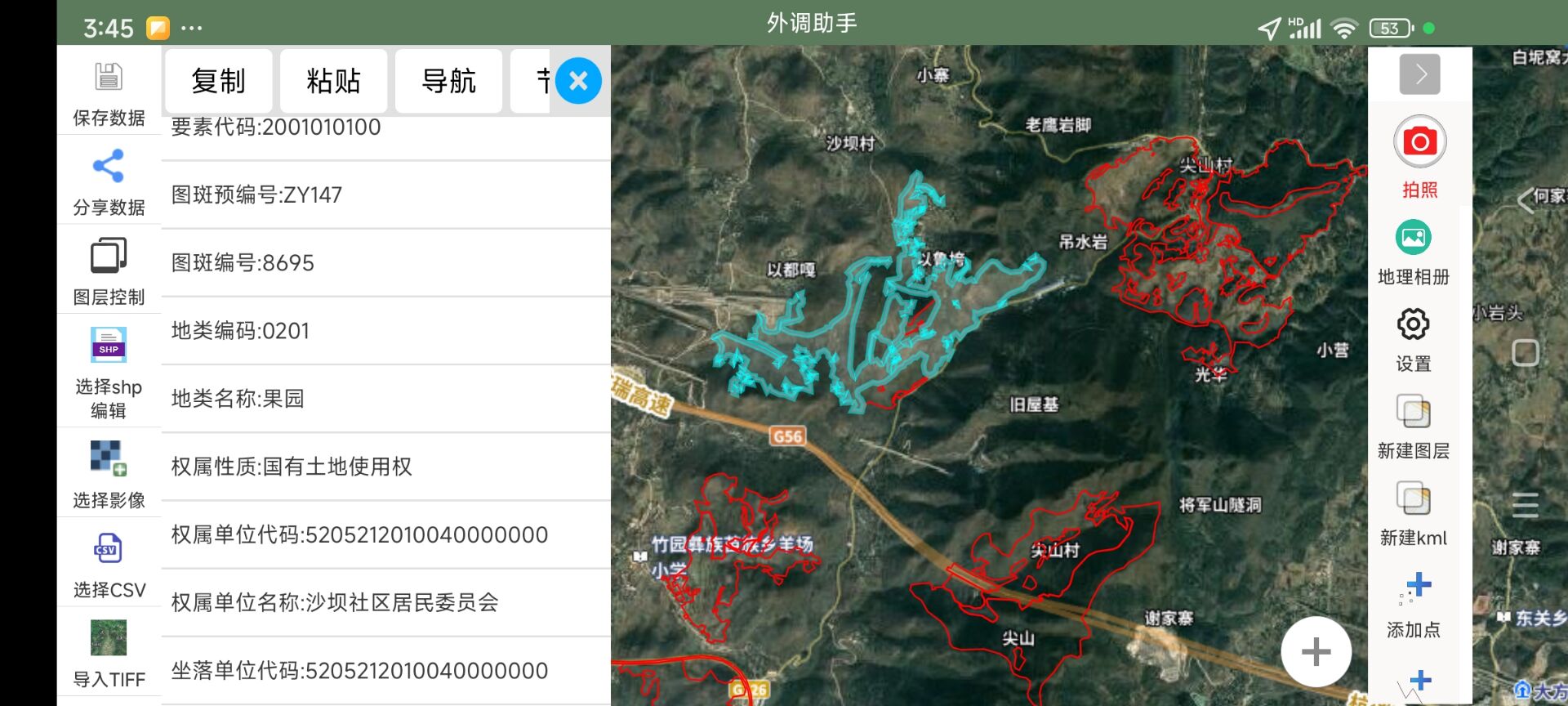
Task: Tap the Android back chevron button
Action: (1525, 199)
